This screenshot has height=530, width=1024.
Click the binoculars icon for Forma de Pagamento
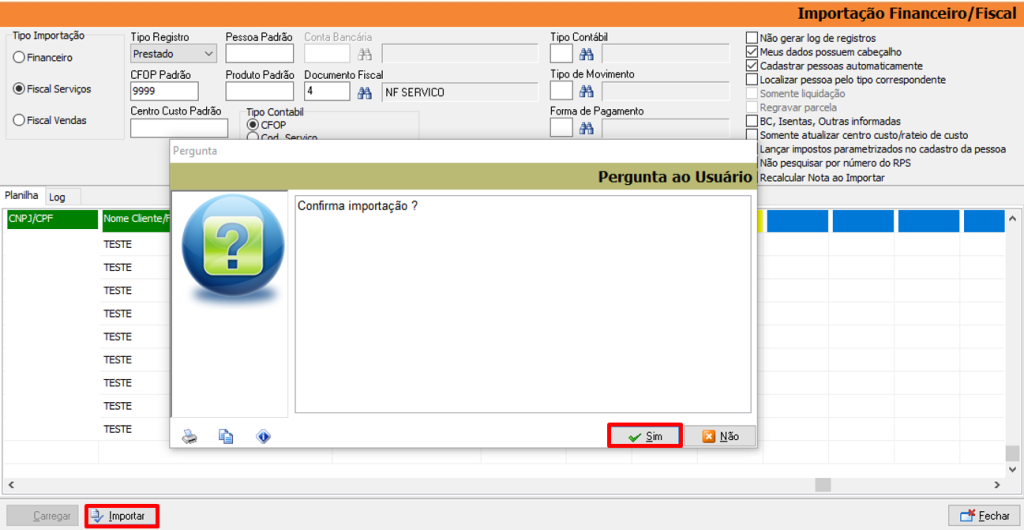(587, 129)
